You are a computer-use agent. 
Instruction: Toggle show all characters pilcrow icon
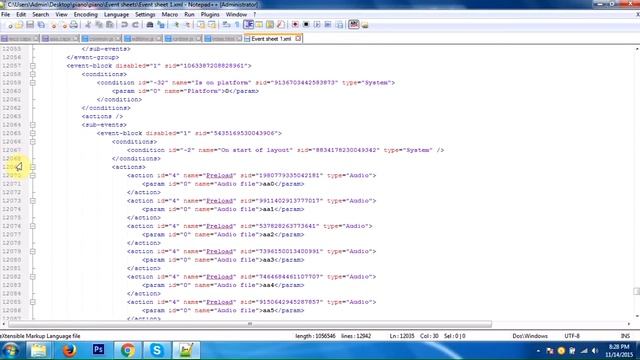[237, 25]
